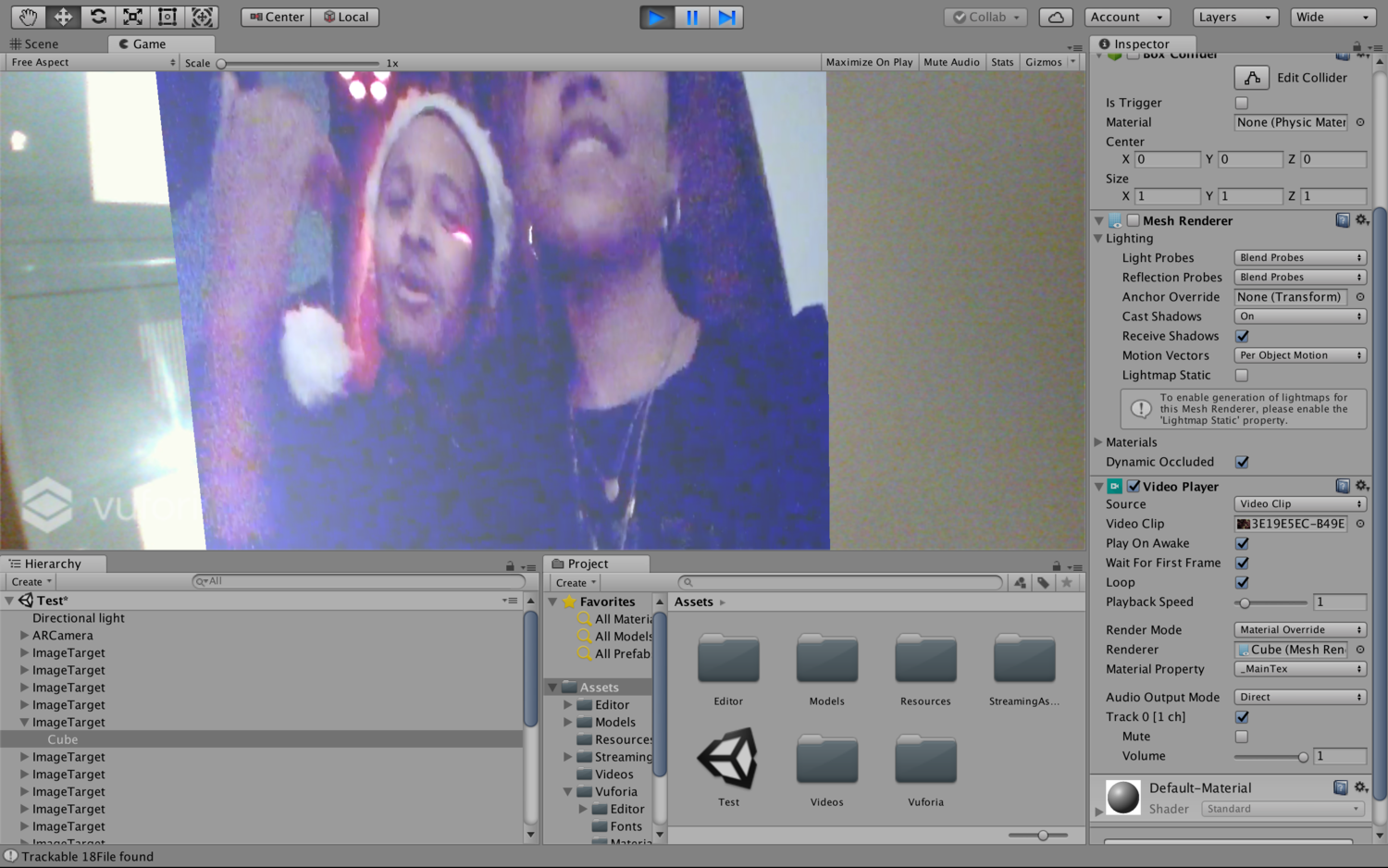The width and height of the screenshot is (1388, 868).
Task: Open the Cloud services icon
Action: click(x=1056, y=17)
